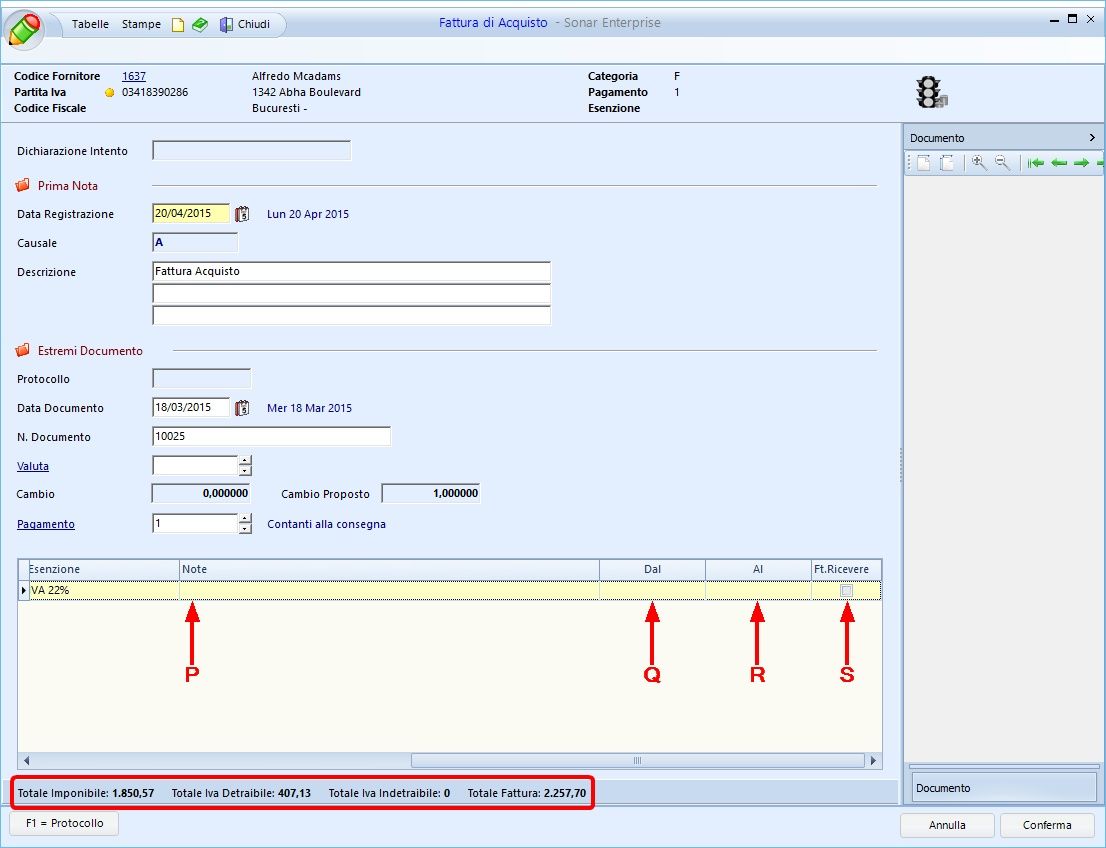Click the N. Documento input field
The height and width of the screenshot is (848, 1106).
[271, 437]
